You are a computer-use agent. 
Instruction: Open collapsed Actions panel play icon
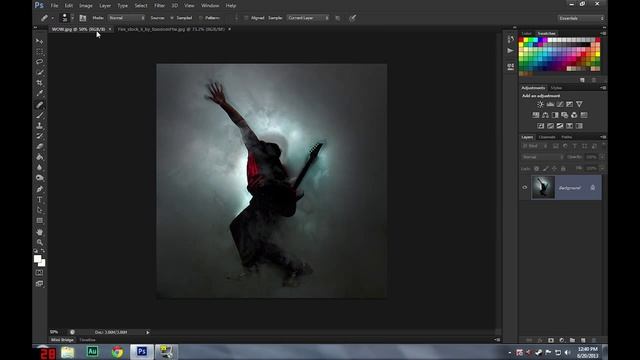(511, 51)
